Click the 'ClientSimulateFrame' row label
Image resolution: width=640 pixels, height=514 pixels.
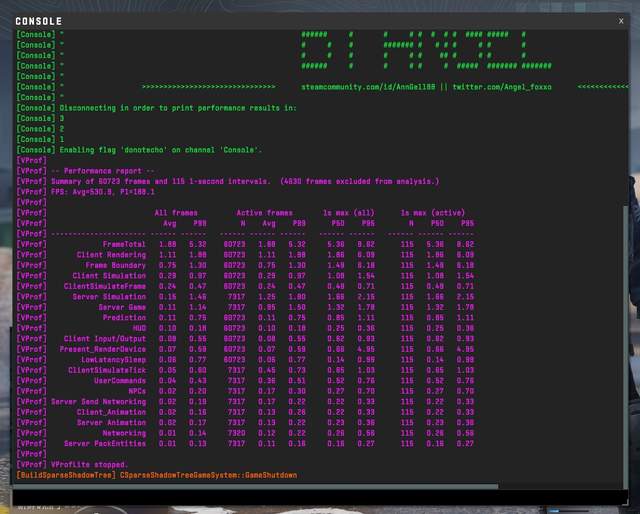click(x=105, y=286)
